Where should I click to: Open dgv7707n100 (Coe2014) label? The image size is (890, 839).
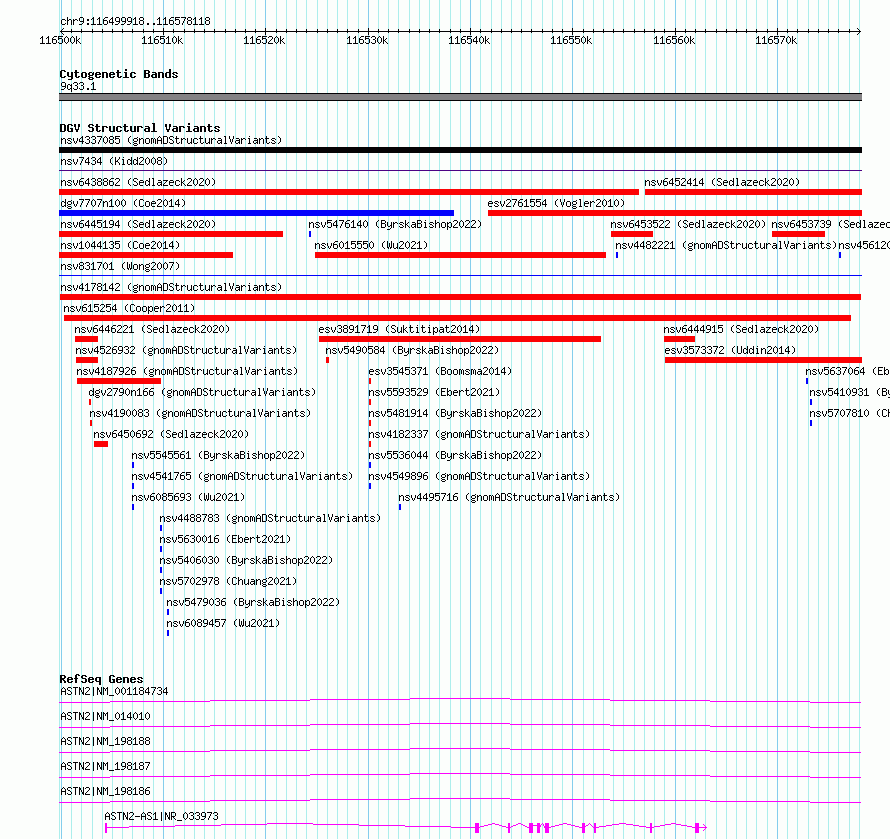(123, 203)
